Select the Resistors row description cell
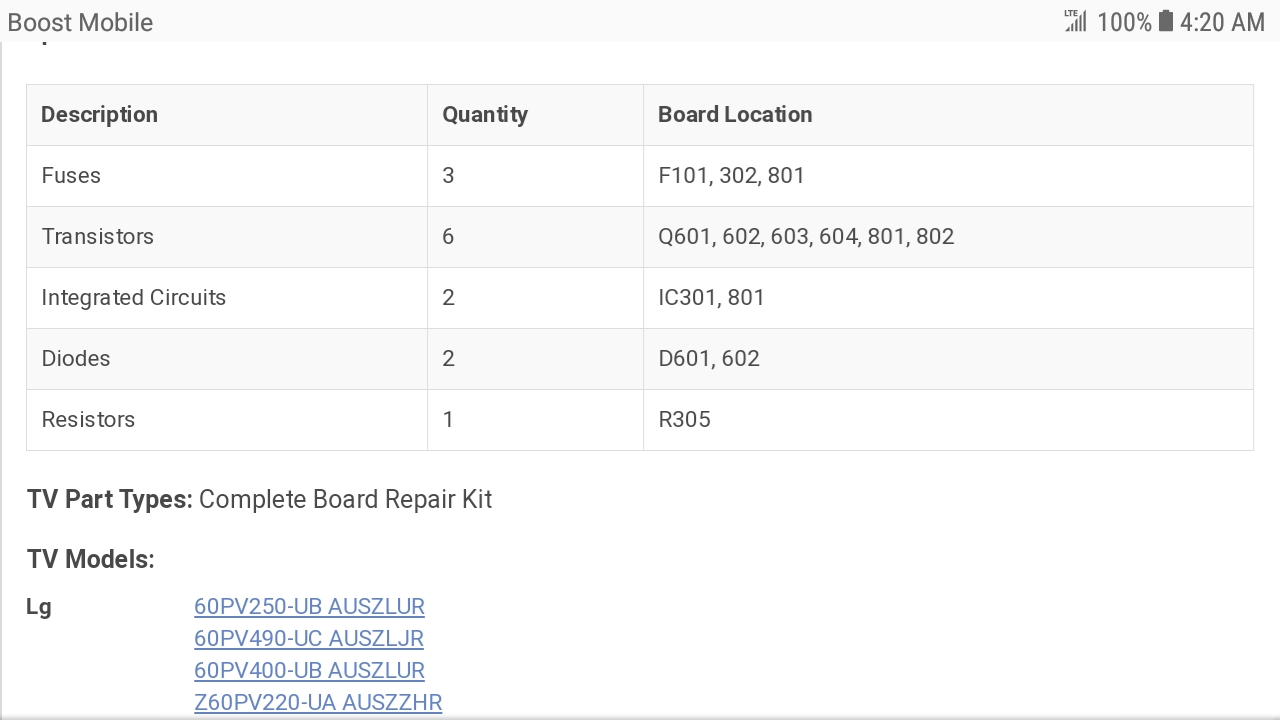 (x=88, y=419)
